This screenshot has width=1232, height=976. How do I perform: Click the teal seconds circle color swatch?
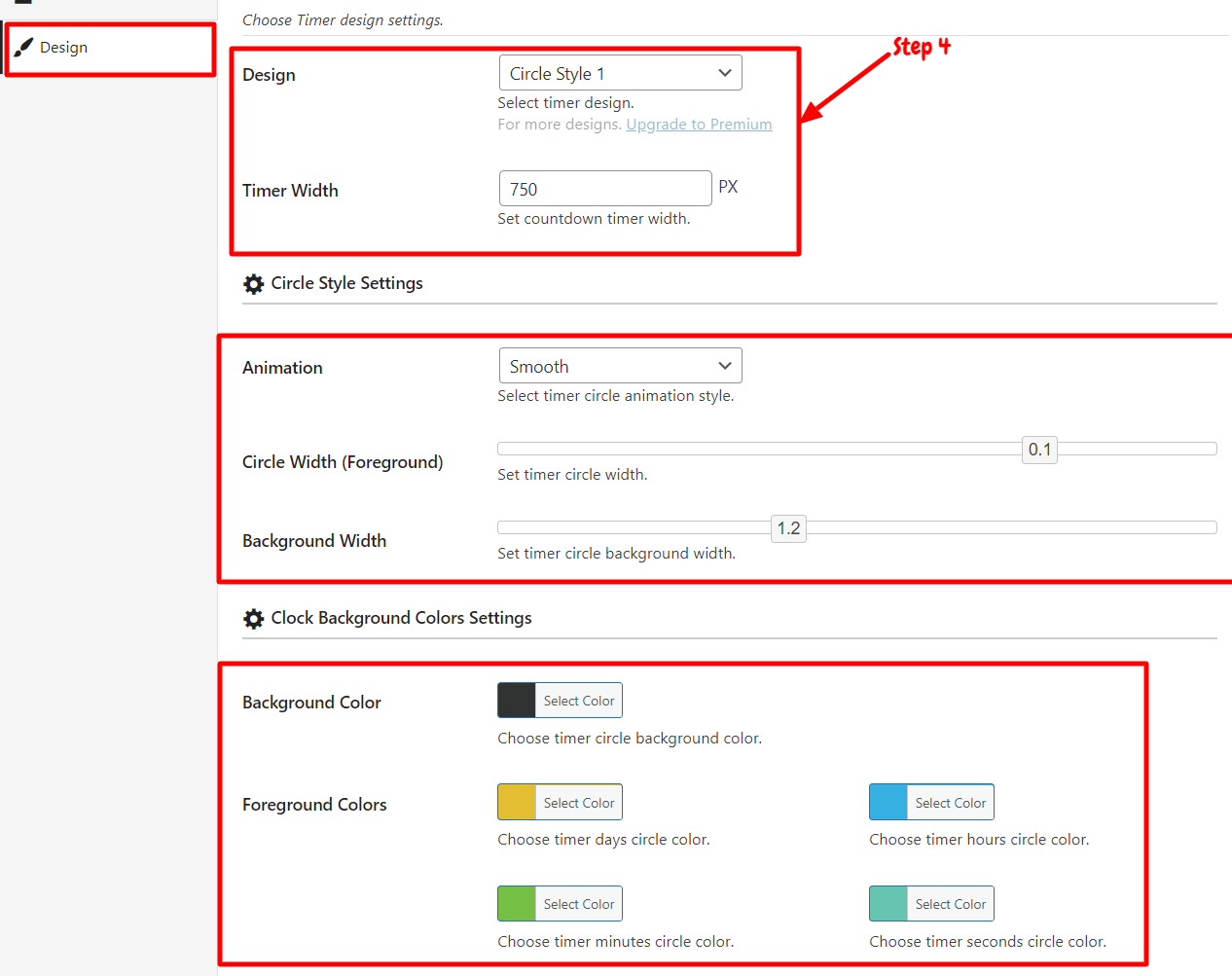(x=888, y=904)
